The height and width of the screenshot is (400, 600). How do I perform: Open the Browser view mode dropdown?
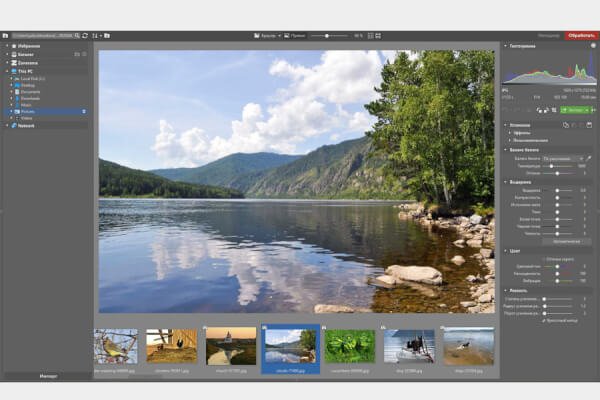pos(267,36)
